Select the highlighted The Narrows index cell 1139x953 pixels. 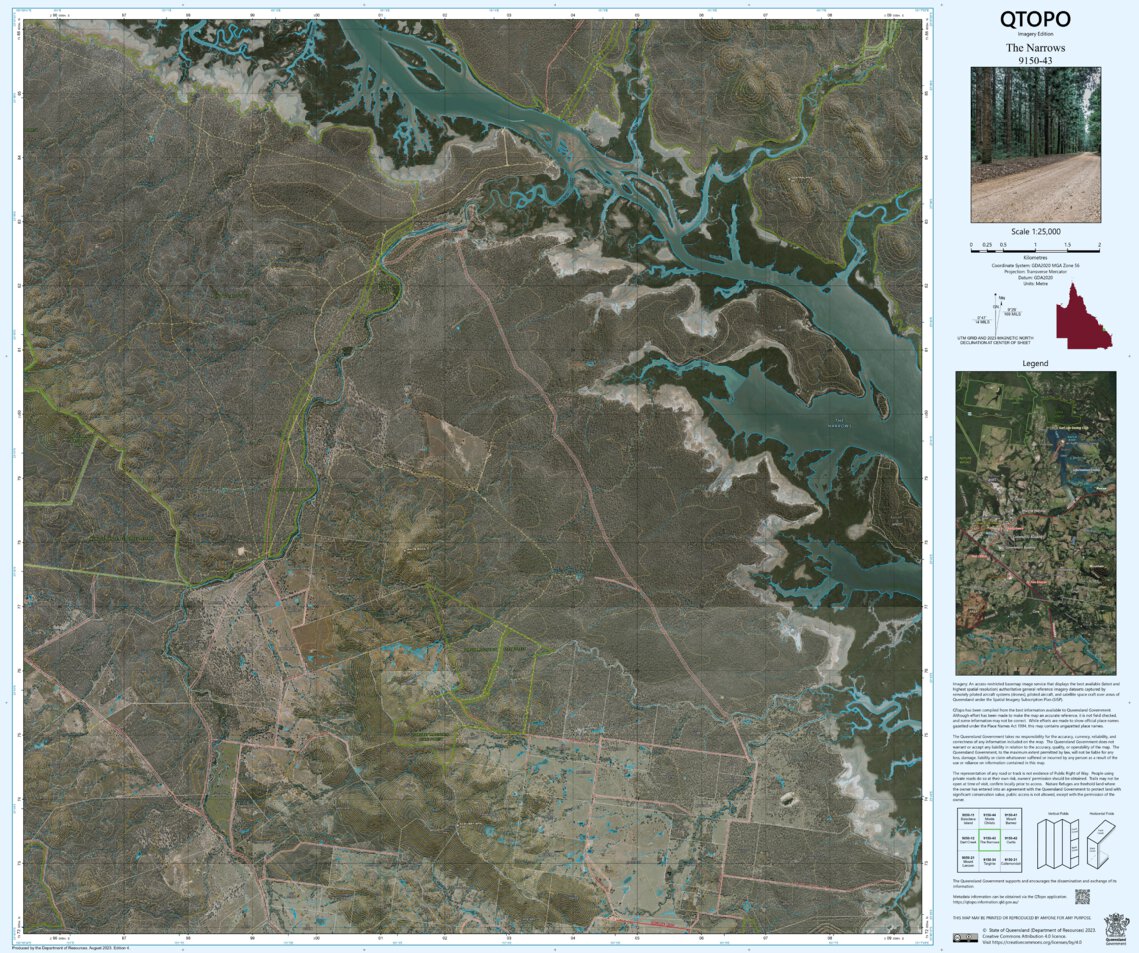[x=990, y=840]
